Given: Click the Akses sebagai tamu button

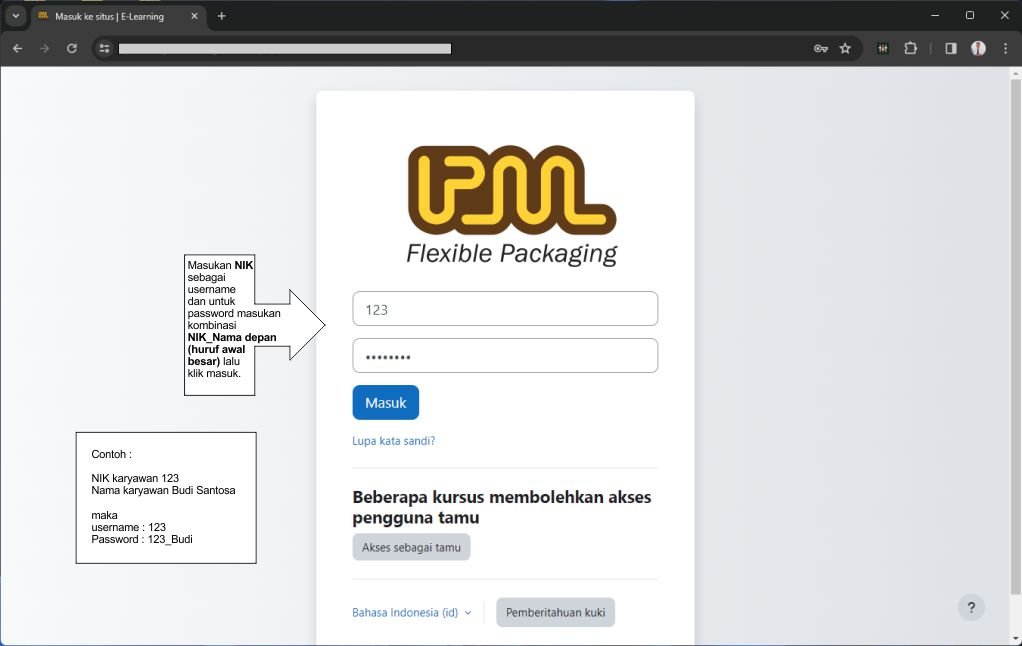Looking at the screenshot, I should [x=411, y=547].
